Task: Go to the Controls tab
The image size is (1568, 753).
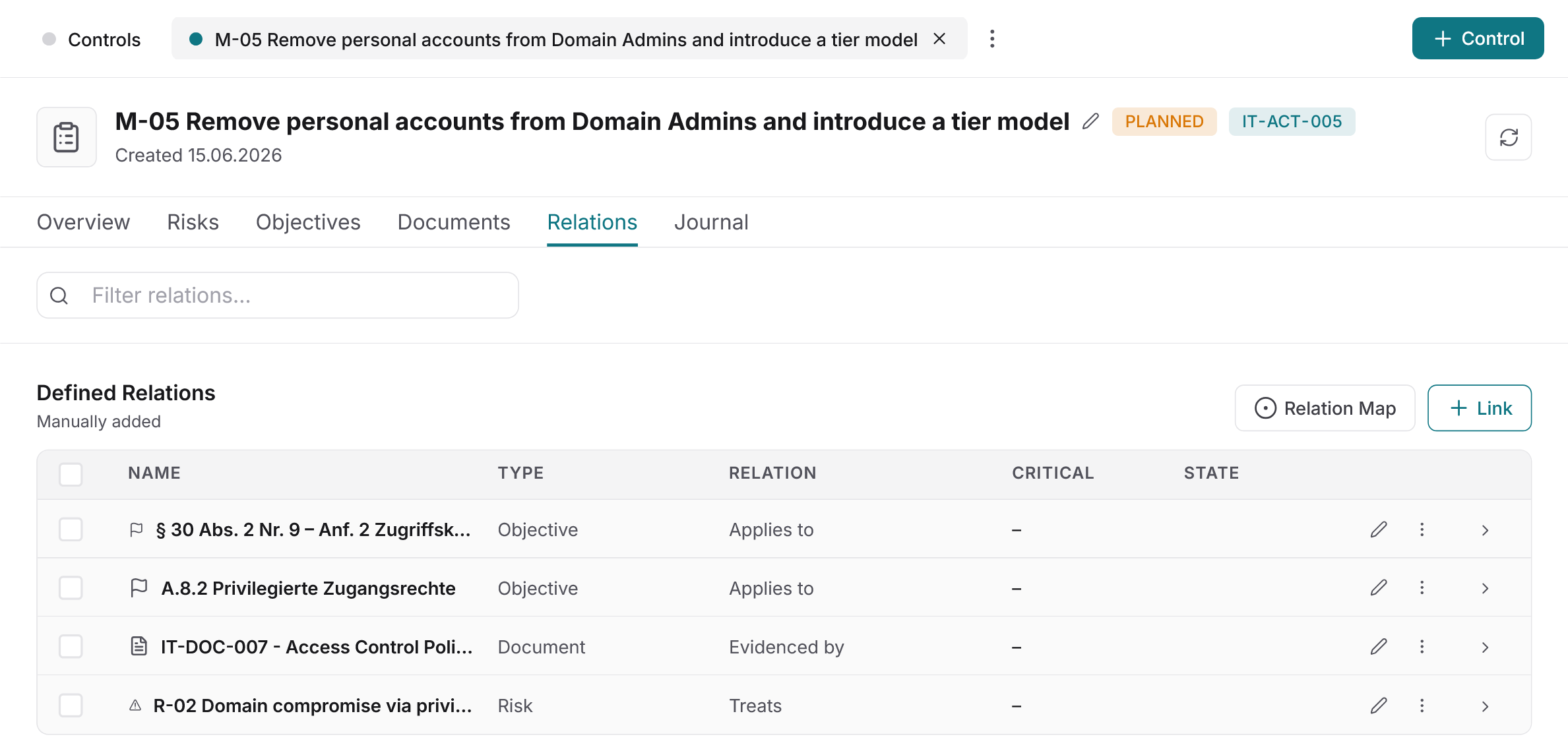Action: 91,39
